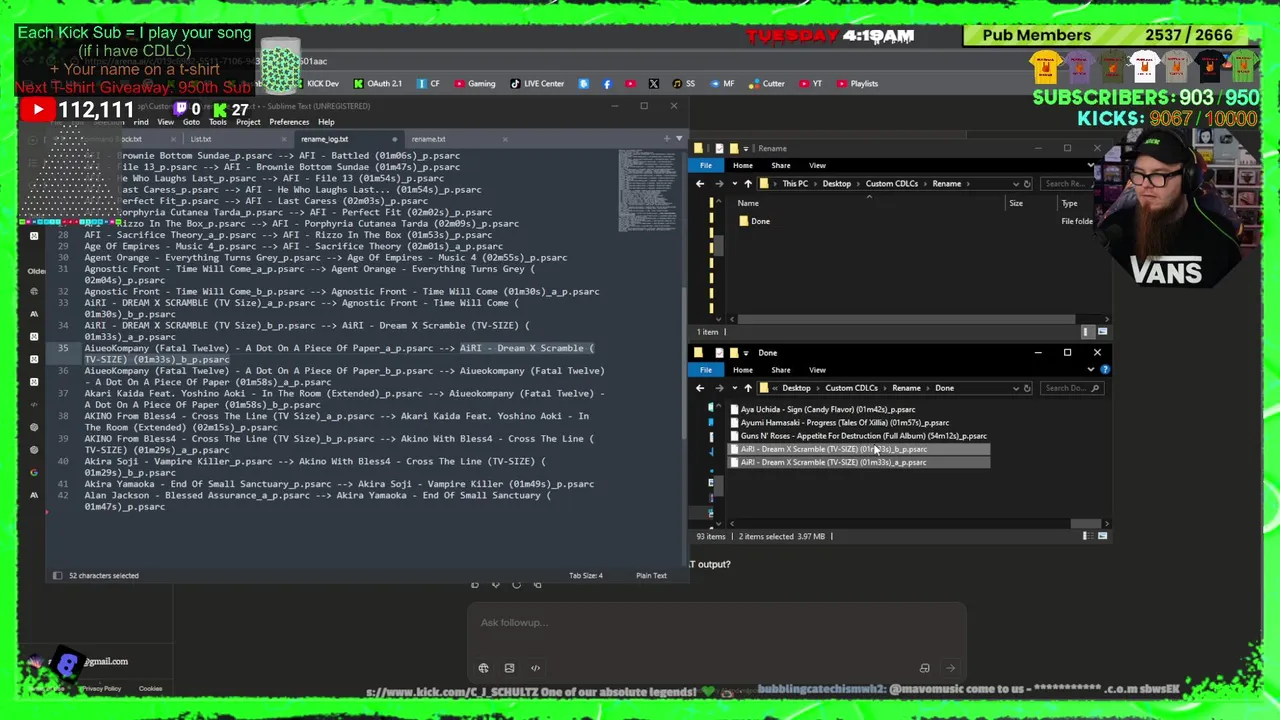Click This PC breadcrumb in Rename window
Screen dimensions: 1280x720
(795, 184)
